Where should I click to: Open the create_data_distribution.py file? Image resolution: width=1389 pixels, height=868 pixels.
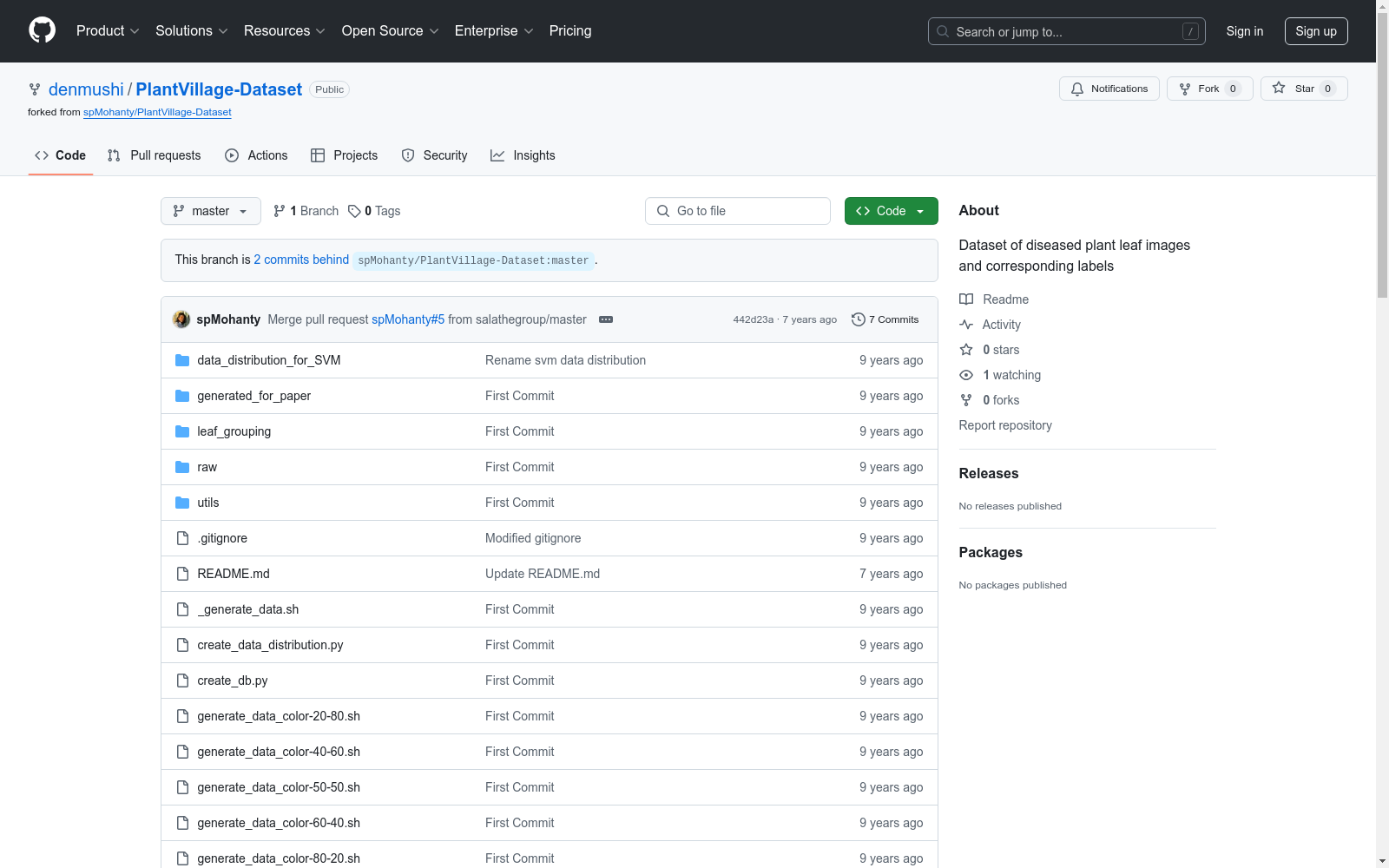tap(270, 645)
